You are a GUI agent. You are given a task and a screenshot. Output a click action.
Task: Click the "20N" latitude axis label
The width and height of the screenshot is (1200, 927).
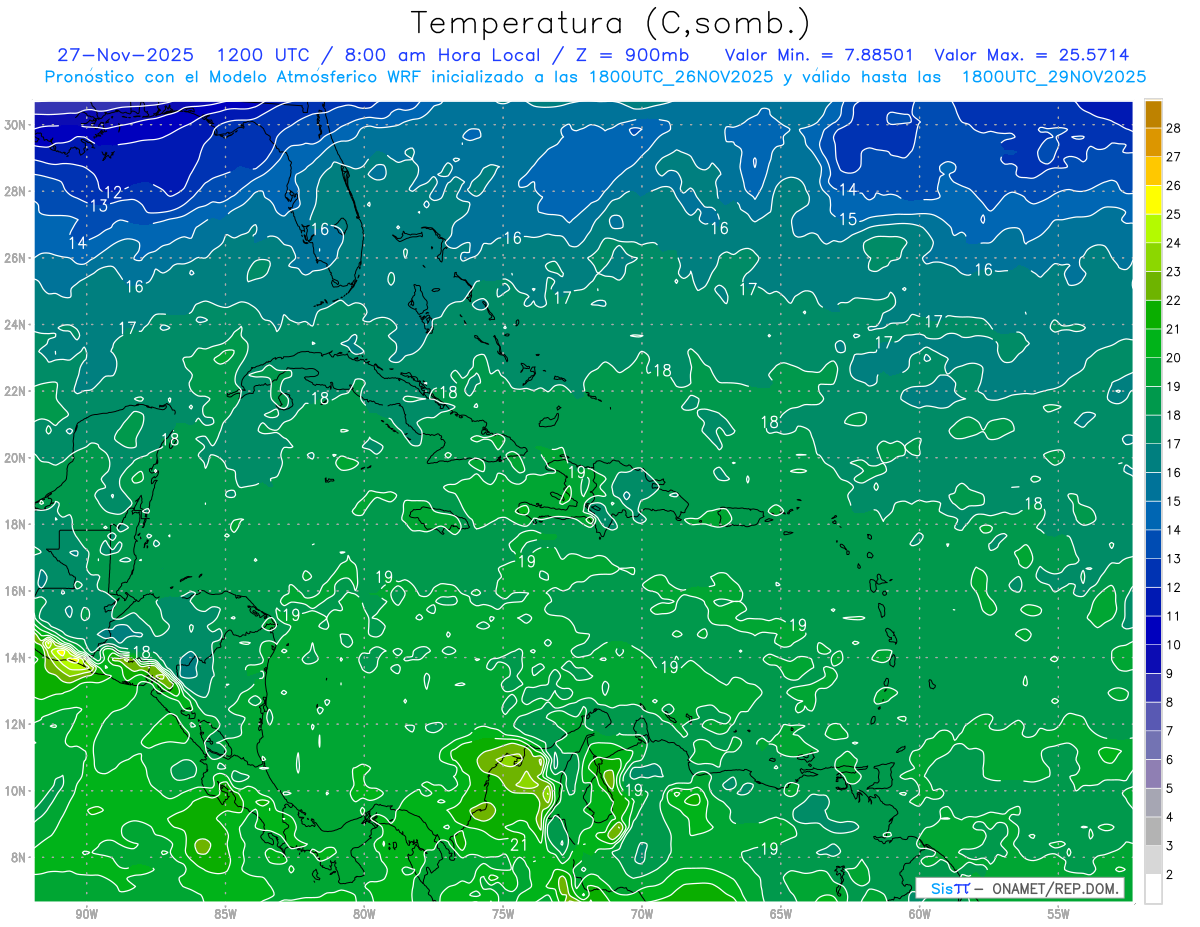pyautogui.click(x=17, y=458)
